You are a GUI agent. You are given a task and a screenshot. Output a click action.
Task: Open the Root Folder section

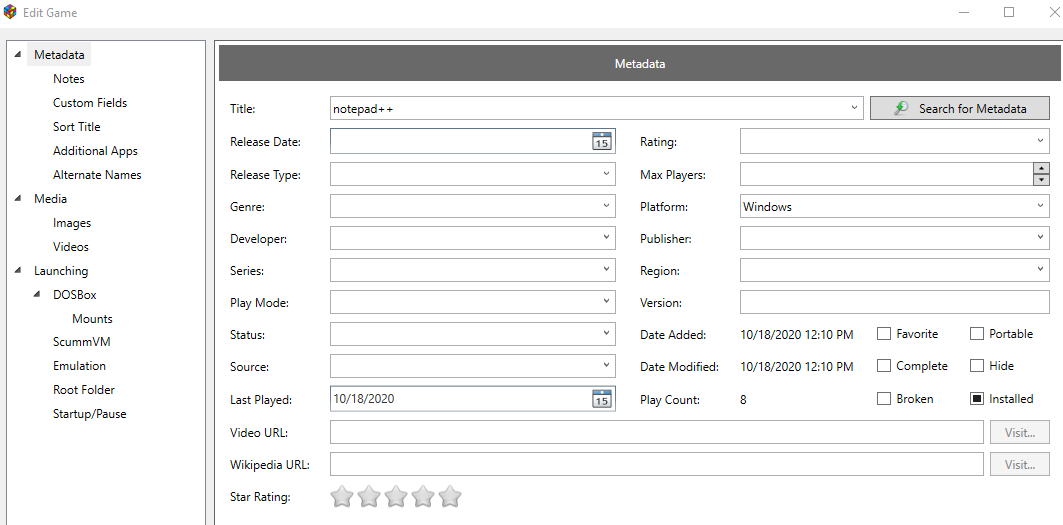point(84,390)
